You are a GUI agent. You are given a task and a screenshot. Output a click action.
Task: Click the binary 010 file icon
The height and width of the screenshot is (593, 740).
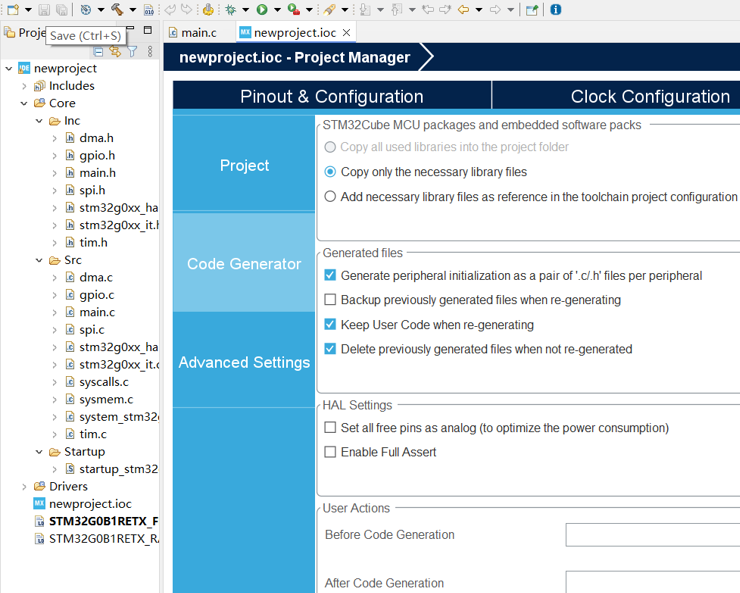149,9
